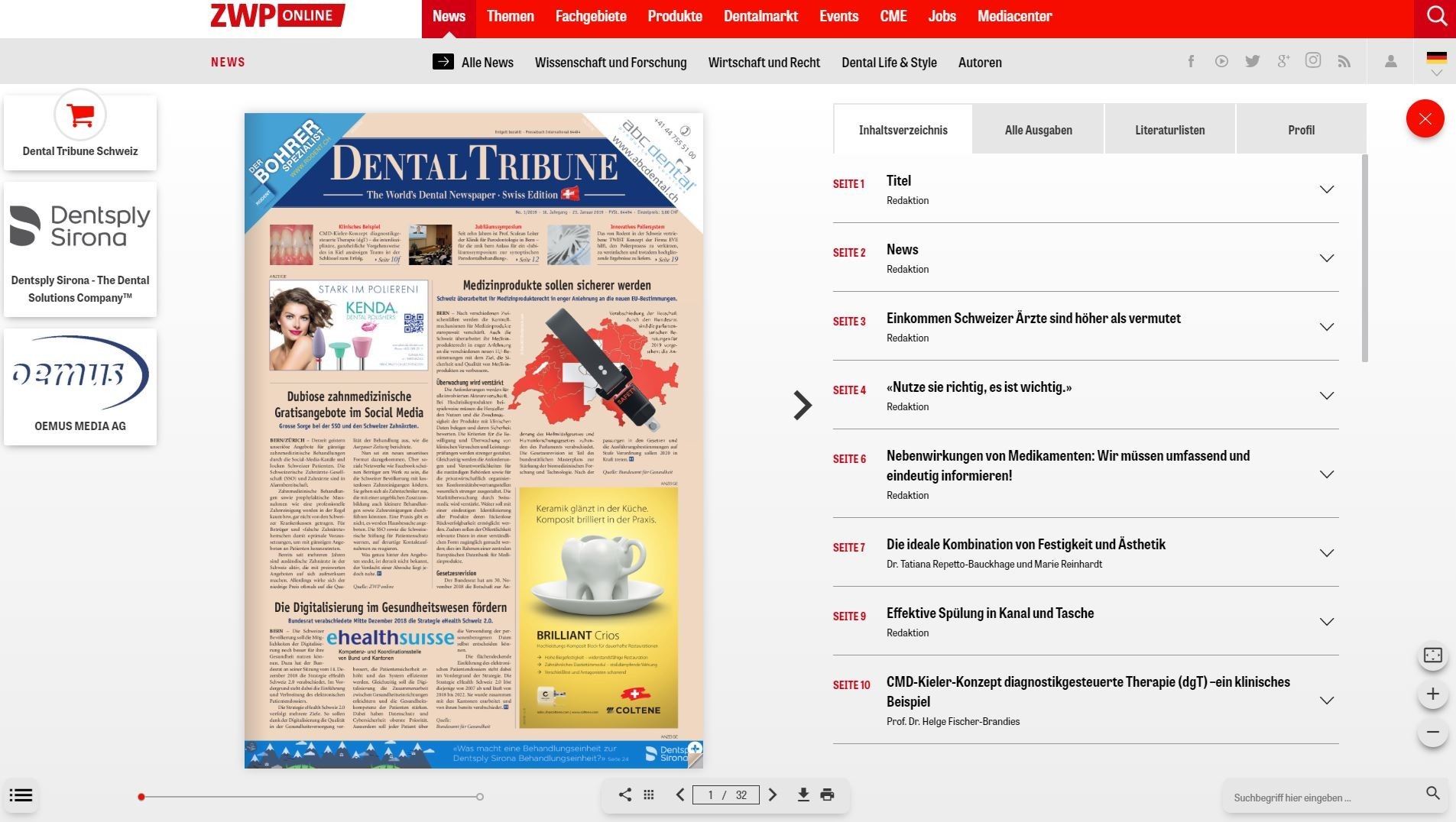This screenshot has width=1456, height=822.
Task: Download the issue with the download icon
Action: [803, 794]
